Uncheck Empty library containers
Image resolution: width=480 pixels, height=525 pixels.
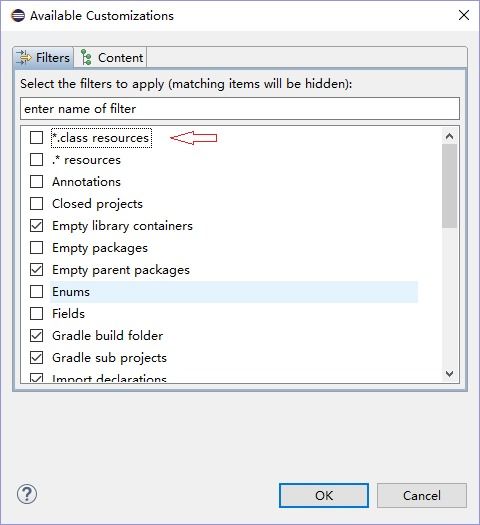[36, 225]
